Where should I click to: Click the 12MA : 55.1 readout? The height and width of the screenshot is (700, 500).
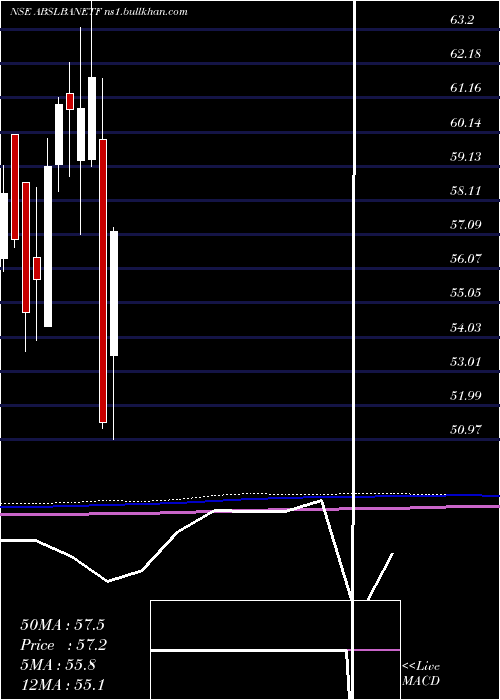point(62,685)
